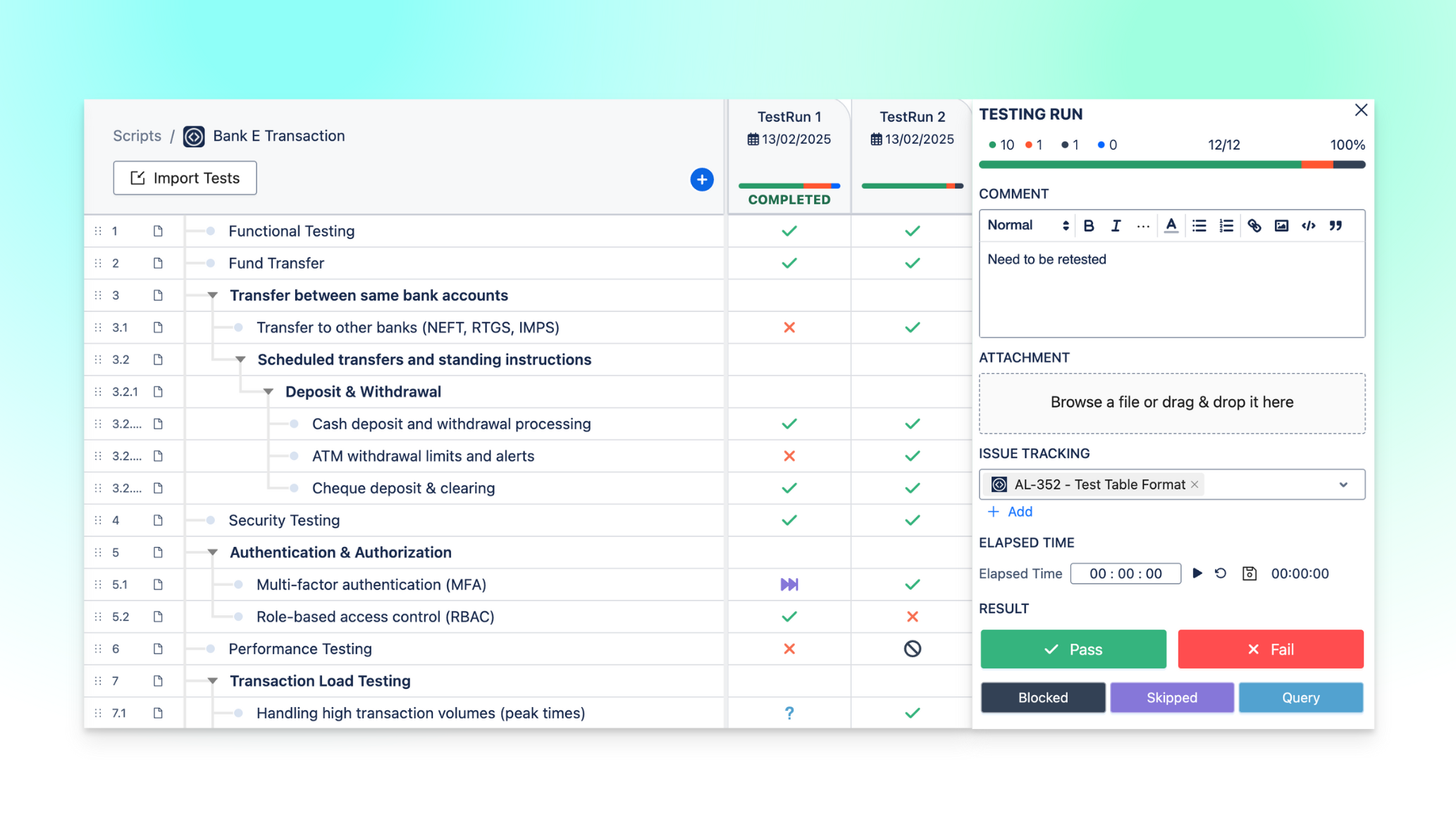
Task: Collapse the Deposit & Withdrawal group
Action: click(x=269, y=391)
